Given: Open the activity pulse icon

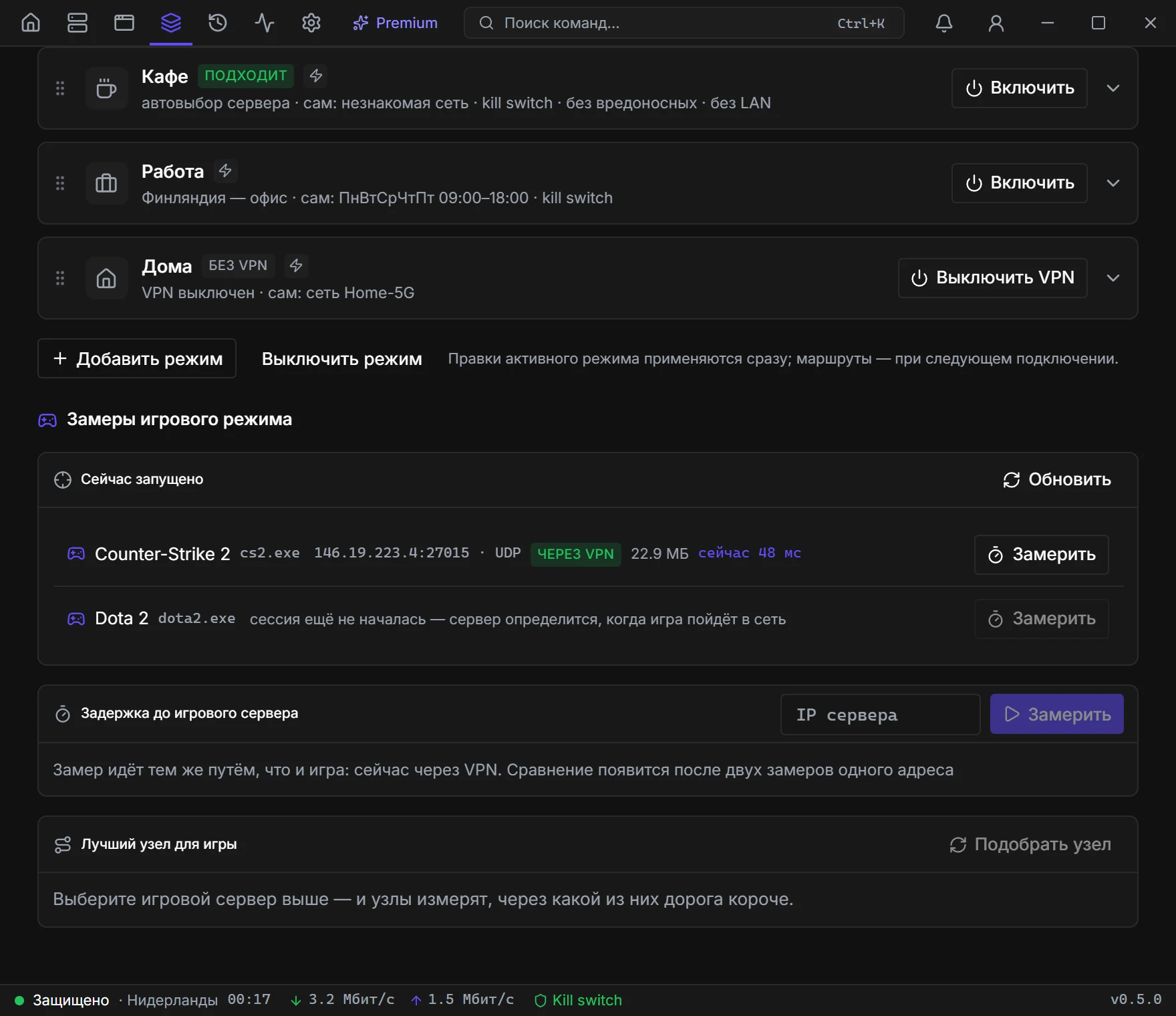Looking at the screenshot, I should pyautogui.click(x=265, y=23).
